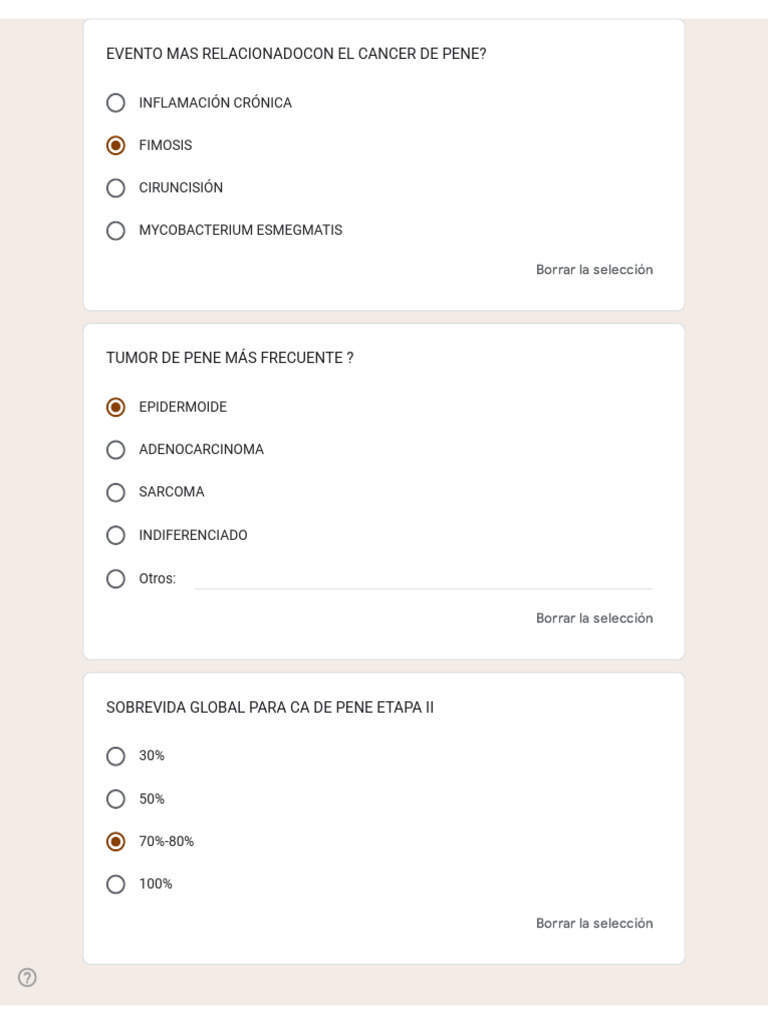The height and width of the screenshot is (1024, 768).
Task: Focus the Otros text input field
Action: tap(423, 579)
